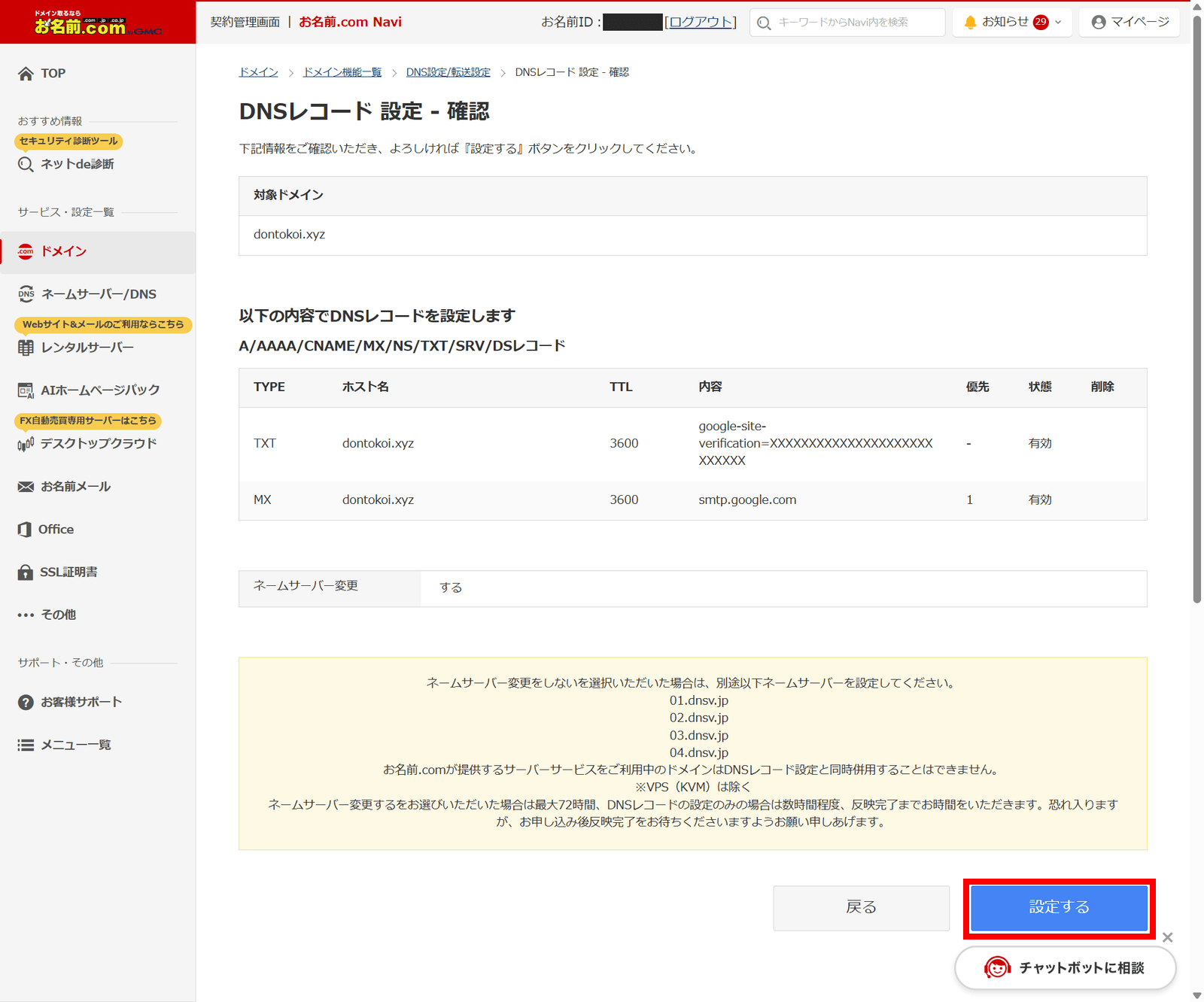The height and width of the screenshot is (1002, 1204).
Task: Open お名前メール envelope icon
Action: [26, 487]
